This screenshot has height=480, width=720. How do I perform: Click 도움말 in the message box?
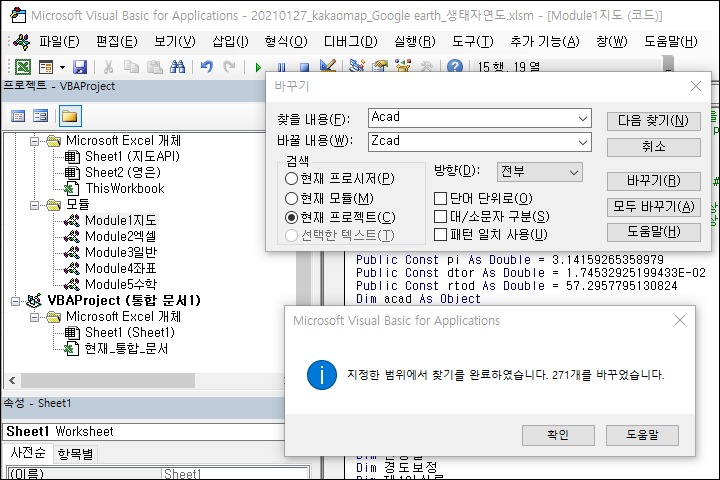(642, 435)
